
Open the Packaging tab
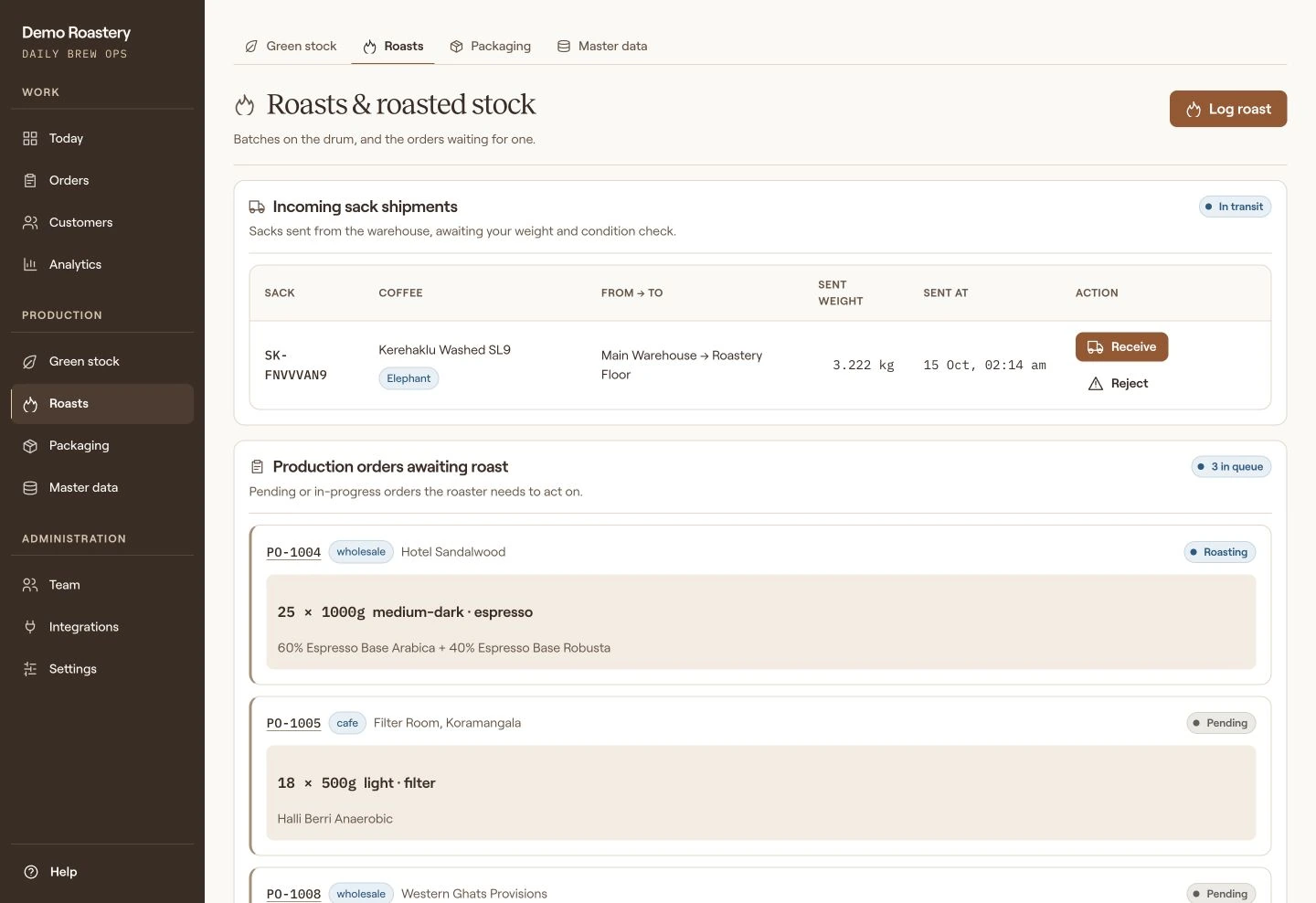pyautogui.click(x=490, y=47)
